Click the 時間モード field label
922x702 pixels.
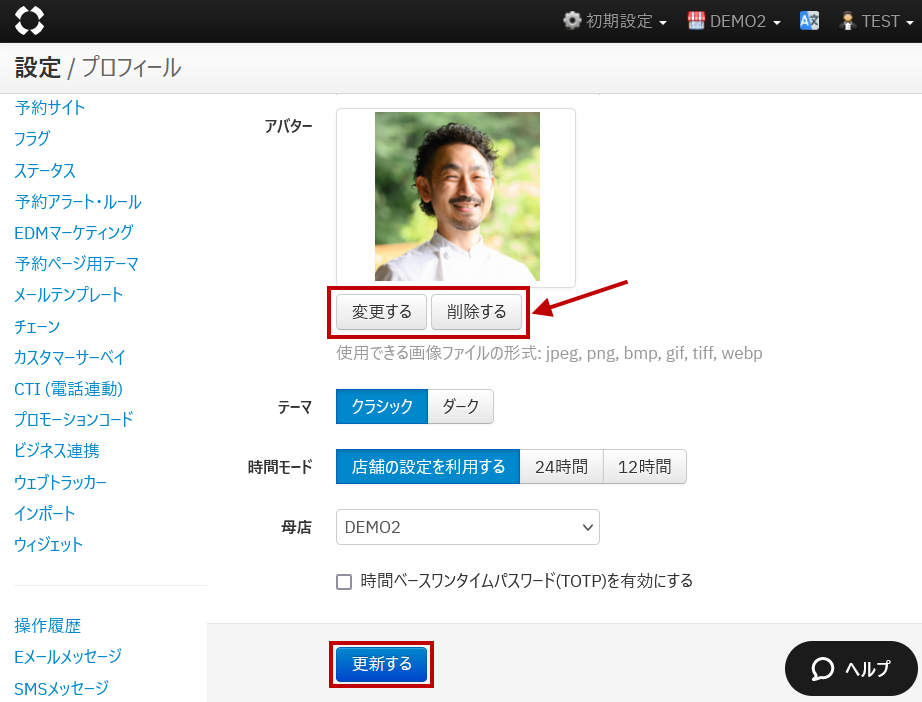[x=280, y=467]
